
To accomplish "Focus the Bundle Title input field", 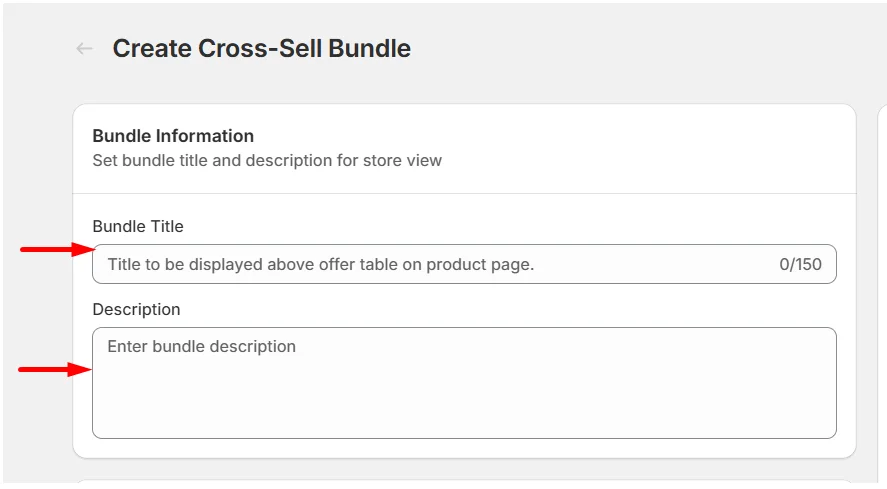I will [x=464, y=264].
